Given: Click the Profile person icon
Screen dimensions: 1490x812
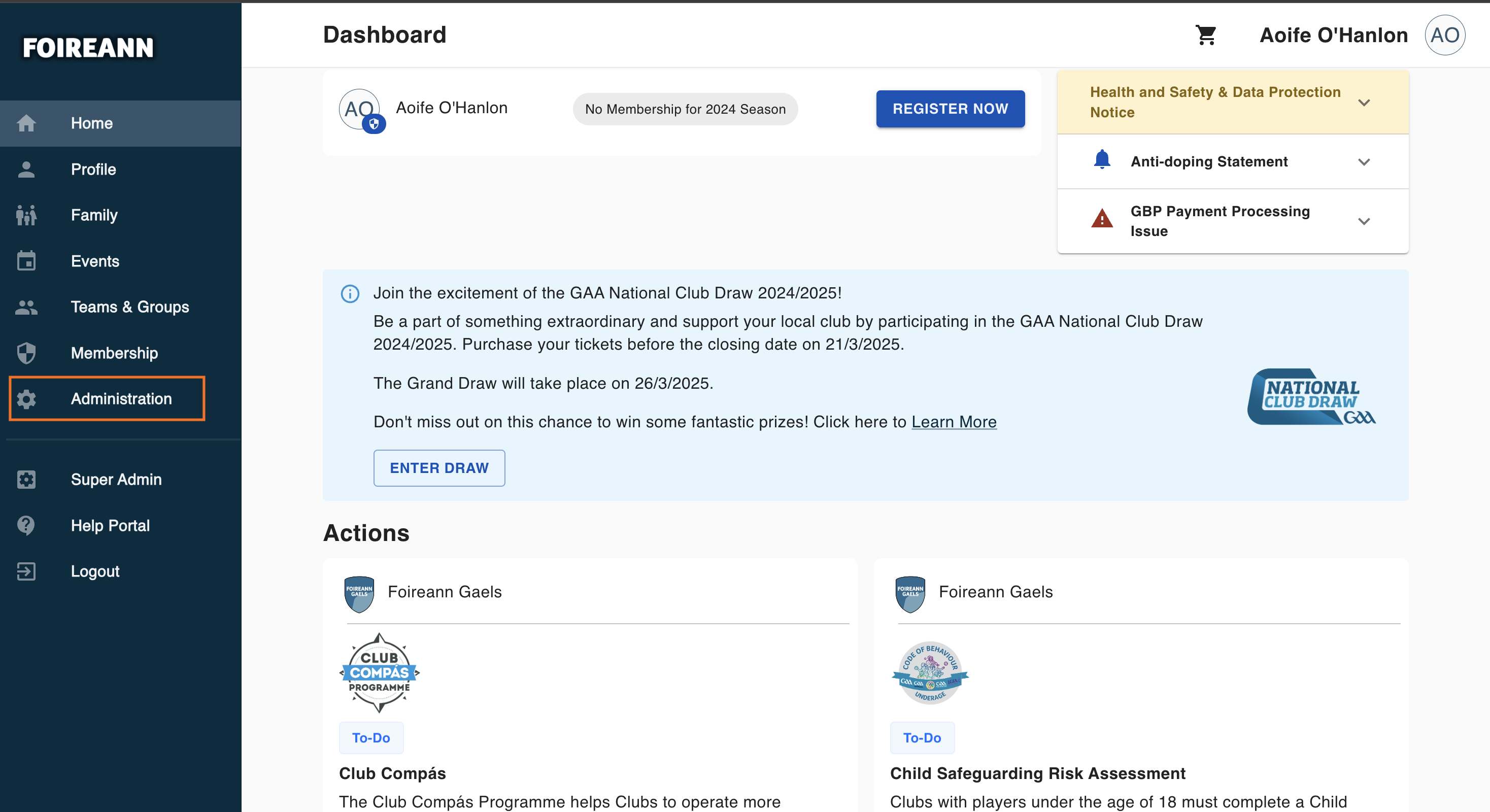Looking at the screenshot, I should point(26,170).
